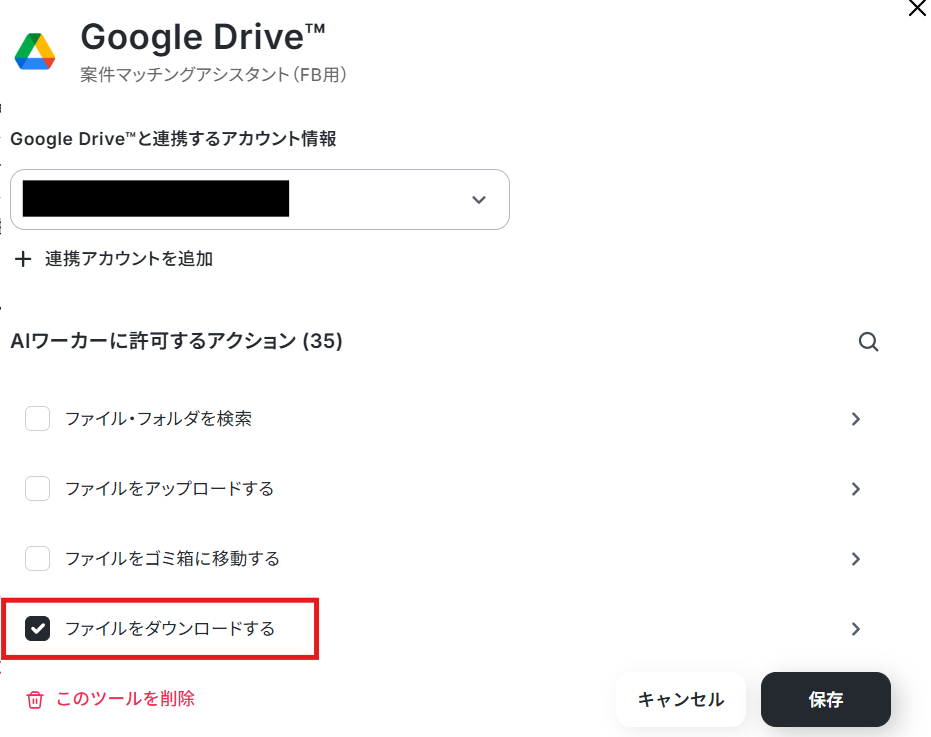Click the search magnifier icon for actions
931x737 pixels.
[869, 342]
